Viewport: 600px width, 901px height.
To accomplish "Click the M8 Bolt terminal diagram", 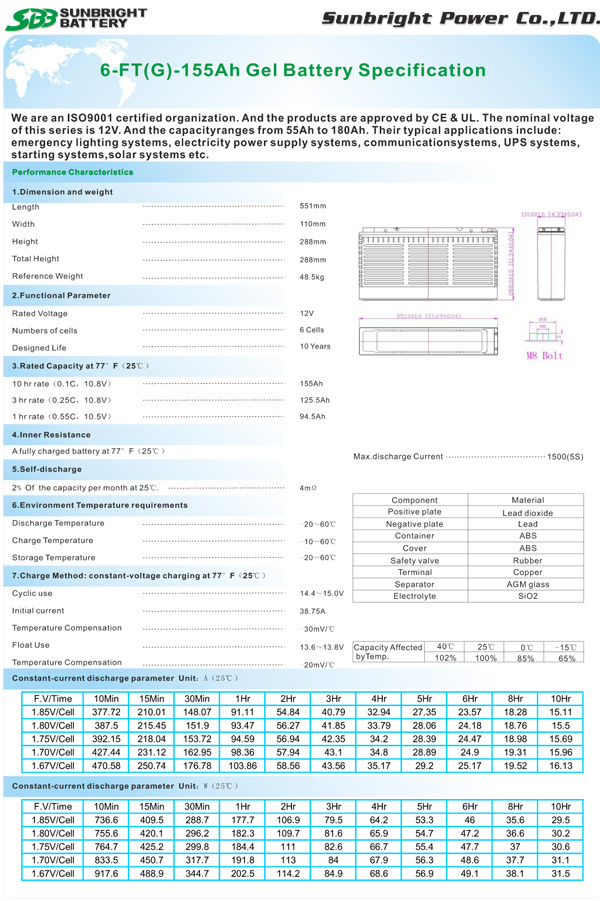I will click(x=544, y=340).
